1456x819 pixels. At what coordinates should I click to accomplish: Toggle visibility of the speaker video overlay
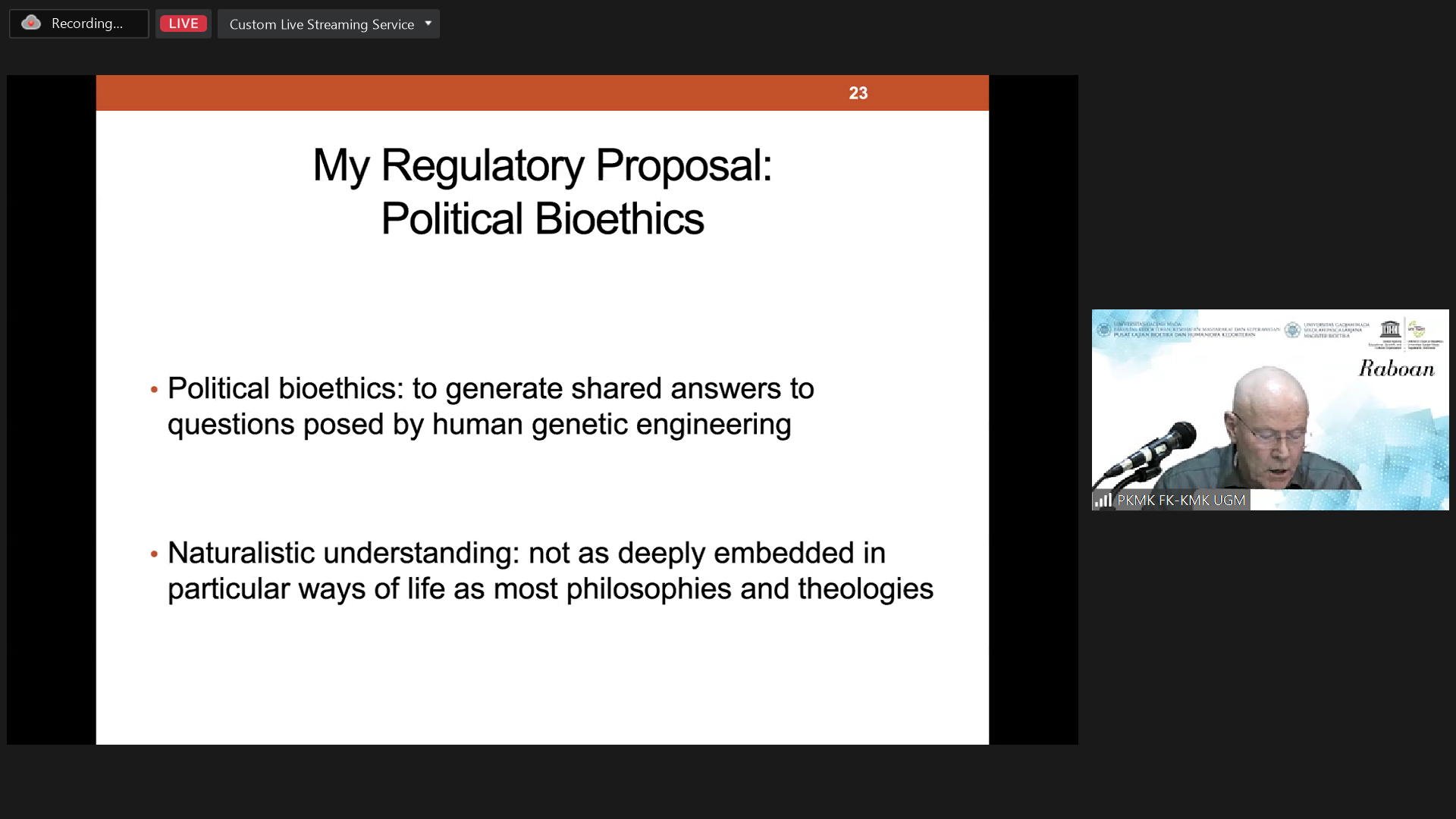point(1269,409)
